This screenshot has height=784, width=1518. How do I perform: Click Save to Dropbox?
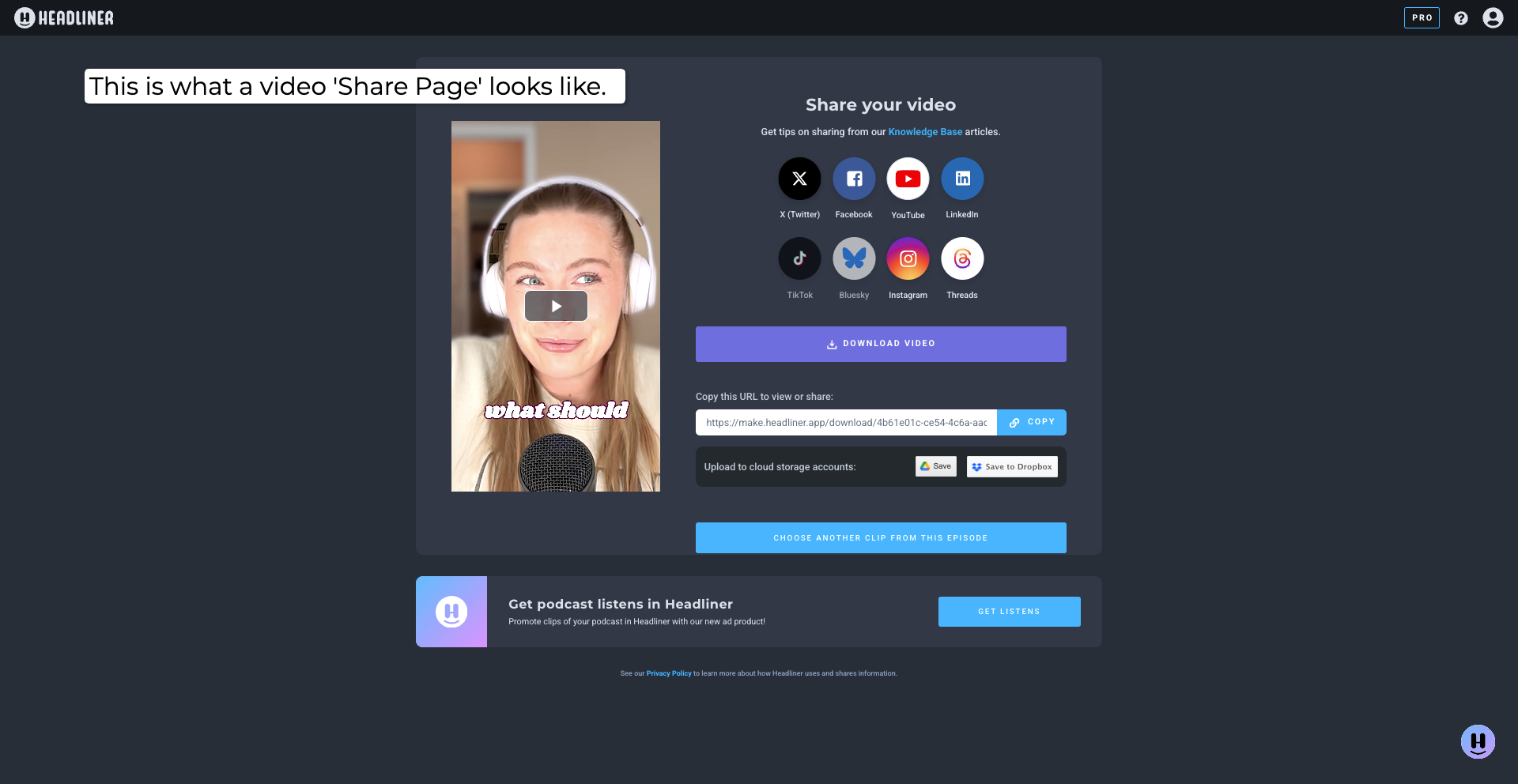pyautogui.click(x=1012, y=467)
